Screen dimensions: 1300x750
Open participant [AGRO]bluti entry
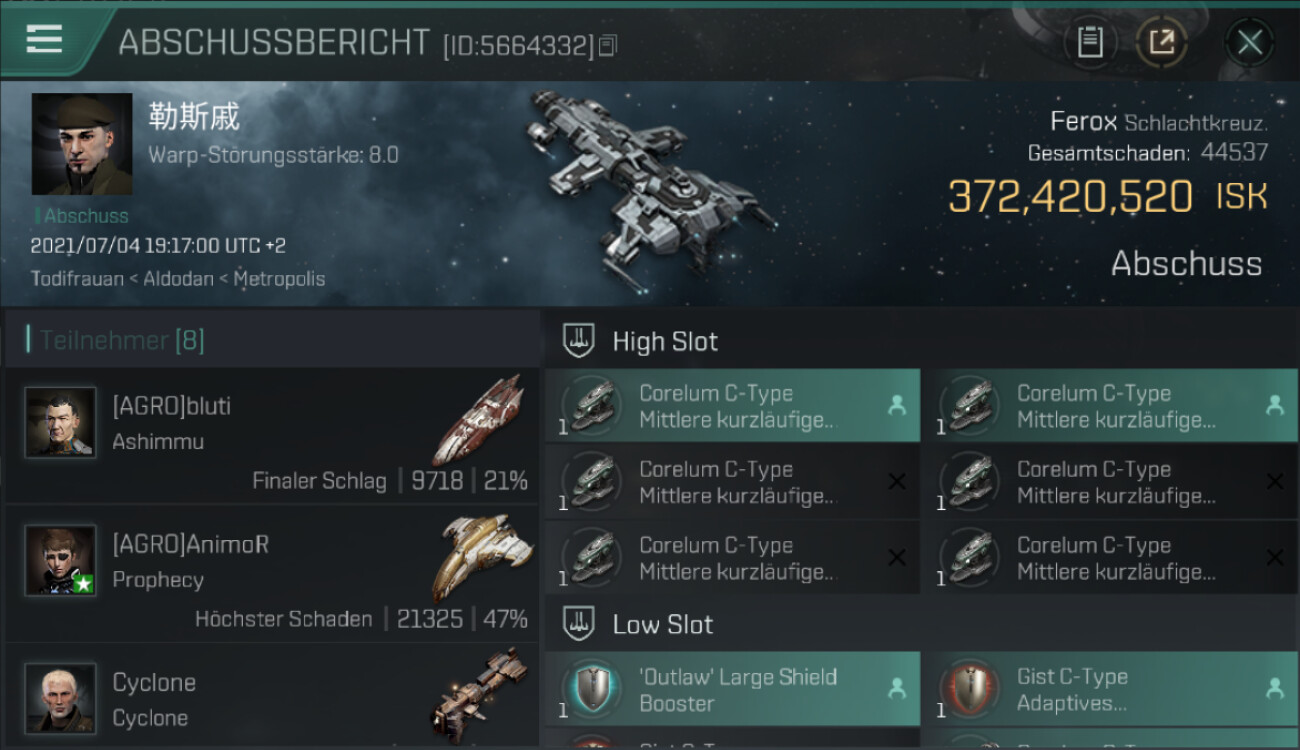(x=272, y=436)
